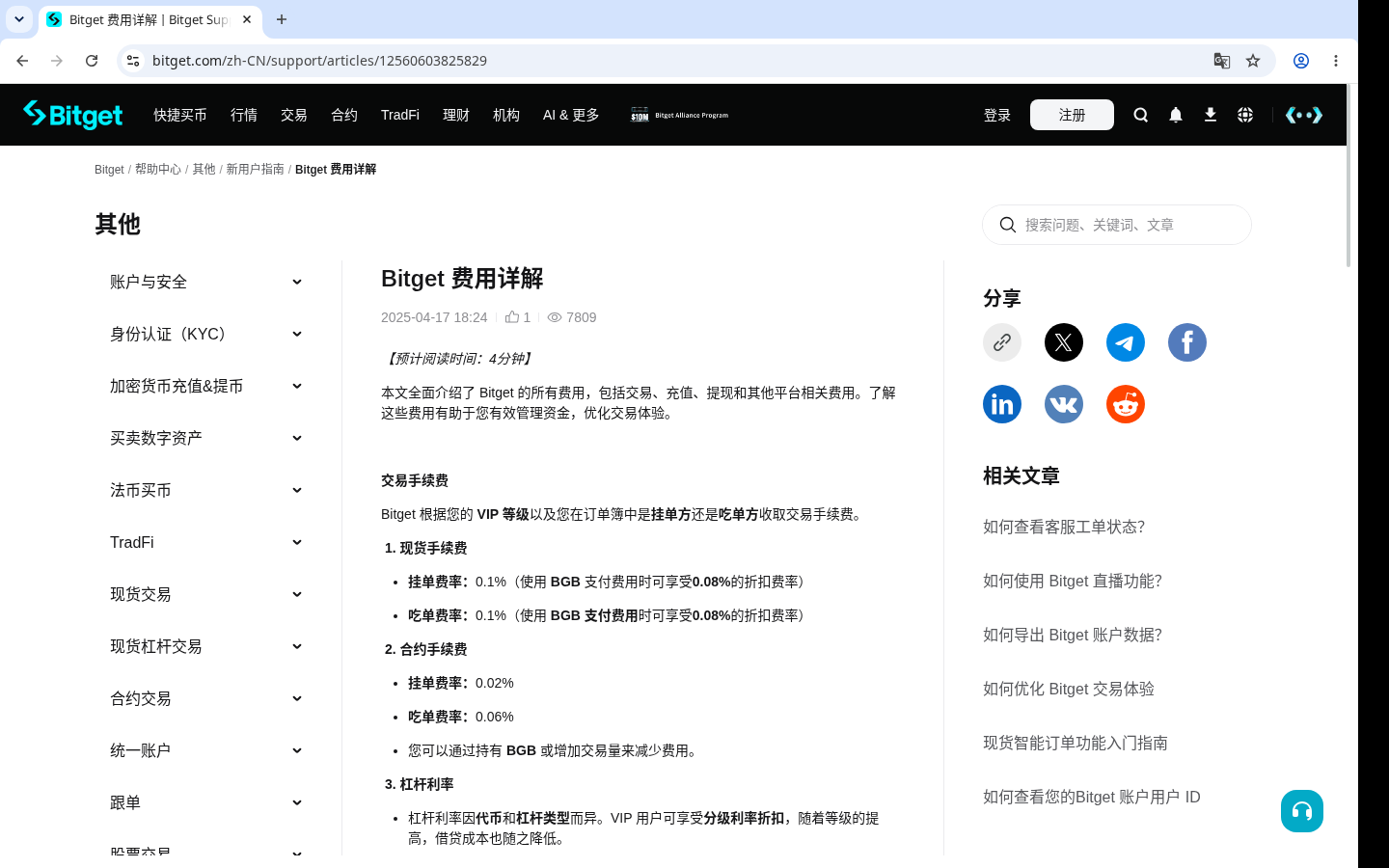Click the Bitget Alliance Program banner
Image resolution: width=1389 pixels, height=868 pixels.
pyautogui.click(x=679, y=115)
